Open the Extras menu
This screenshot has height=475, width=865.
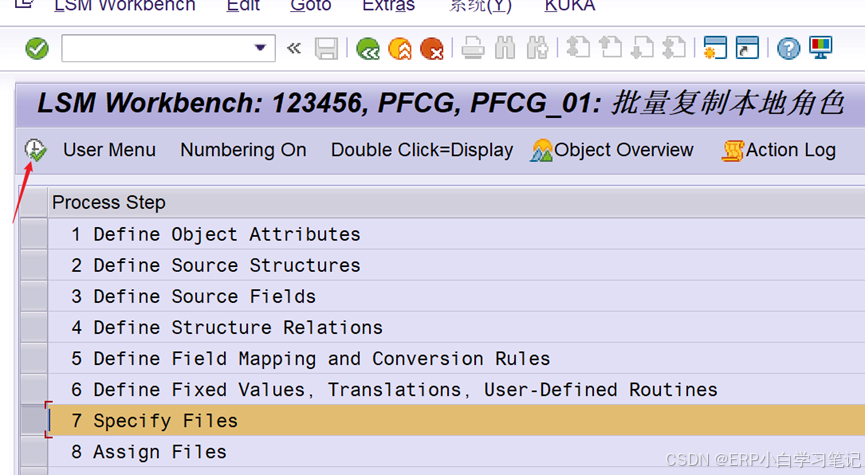[388, 6]
